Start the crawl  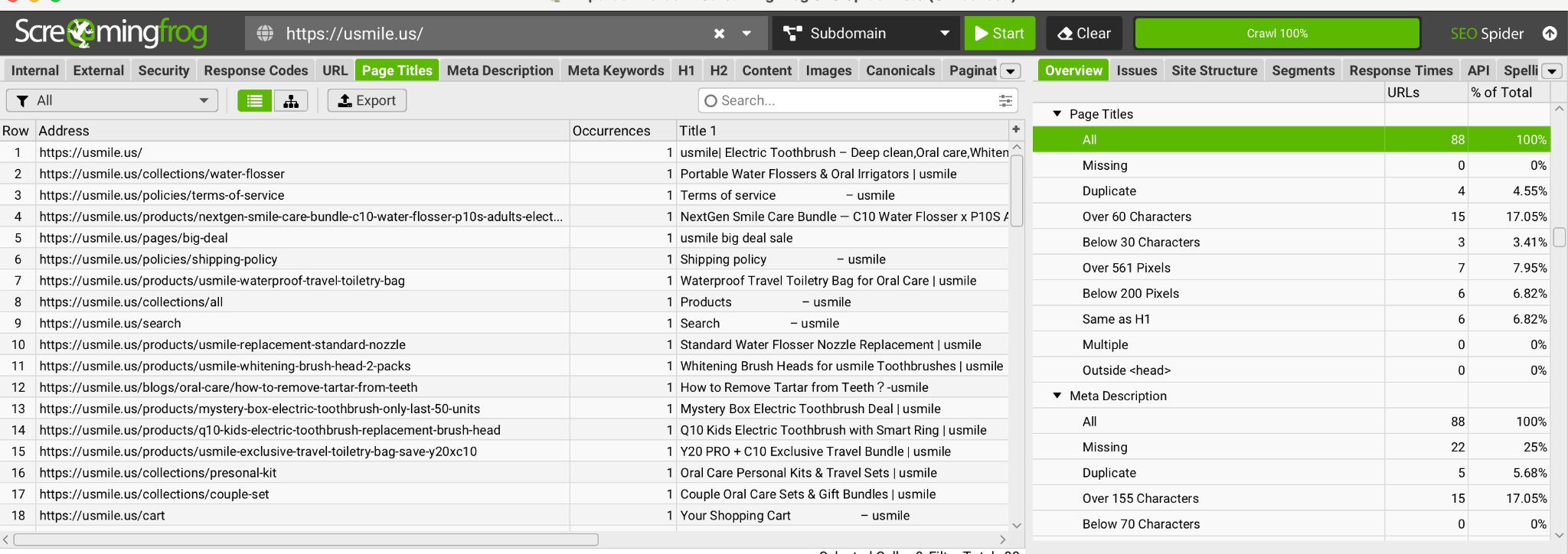click(999, 33)
